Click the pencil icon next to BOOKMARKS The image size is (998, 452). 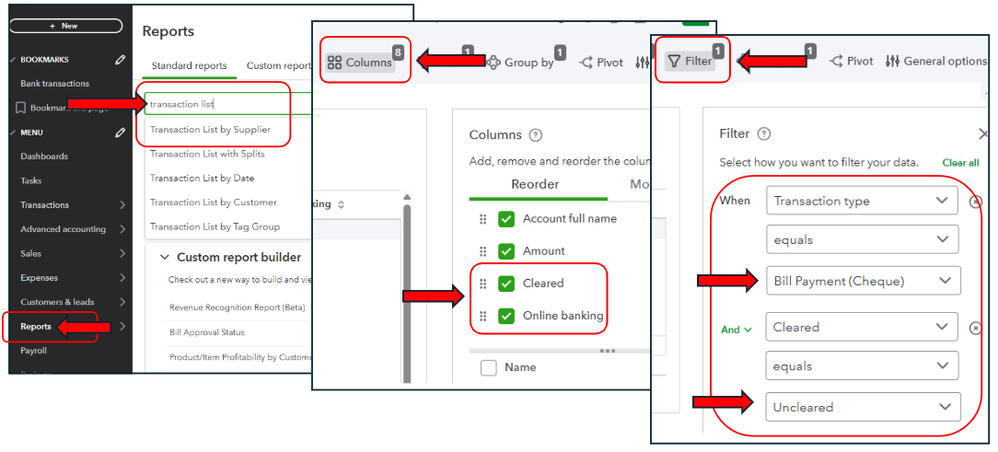tap(120, 60)
